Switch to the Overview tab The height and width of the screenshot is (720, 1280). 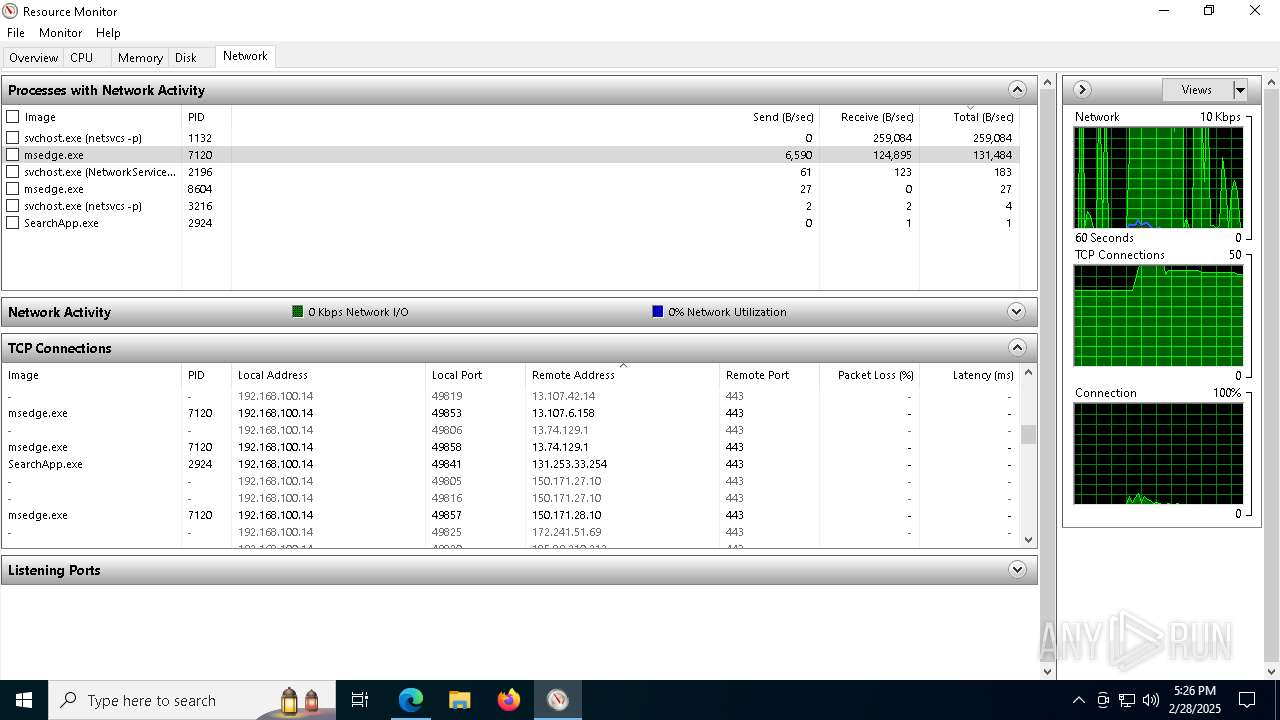[33, 58]
